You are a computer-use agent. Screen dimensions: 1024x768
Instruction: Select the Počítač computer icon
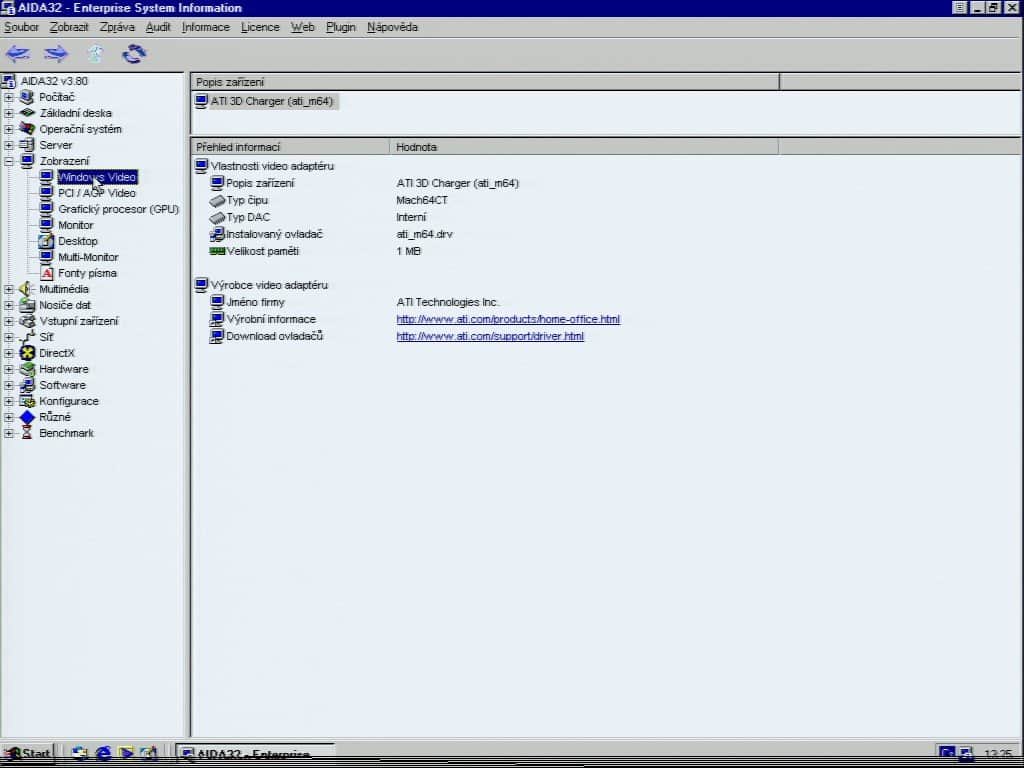27,97
